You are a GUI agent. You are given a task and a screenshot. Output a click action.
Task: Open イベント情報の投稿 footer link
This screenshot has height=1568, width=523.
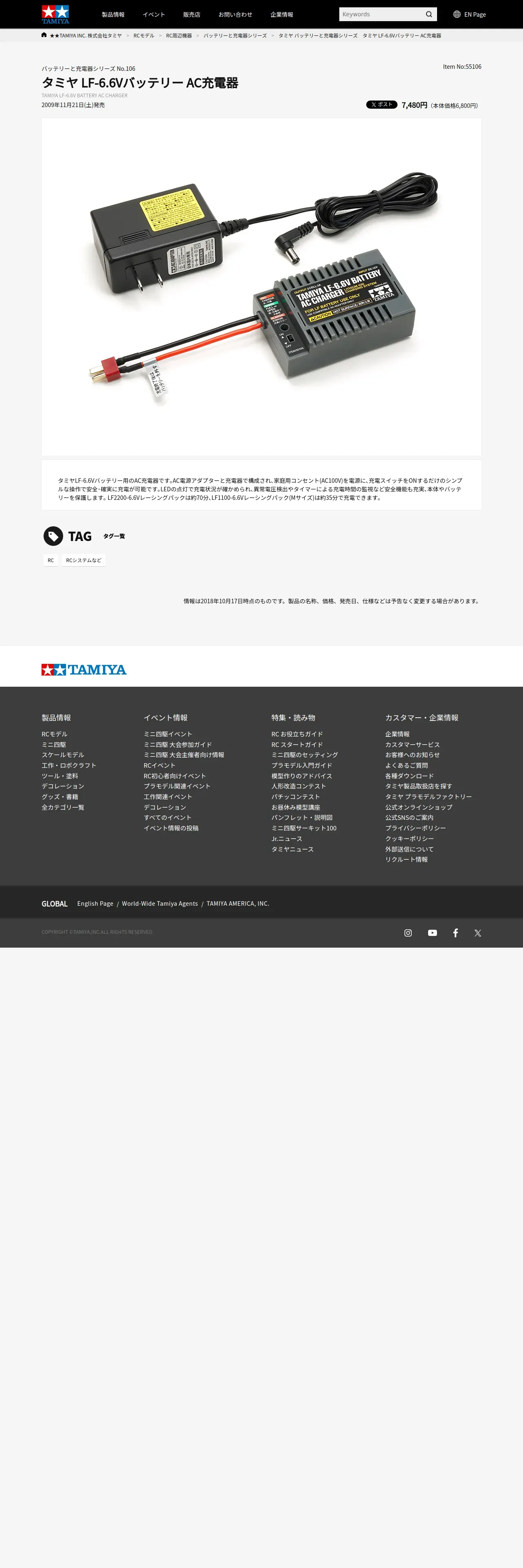[x=171, y=828]
